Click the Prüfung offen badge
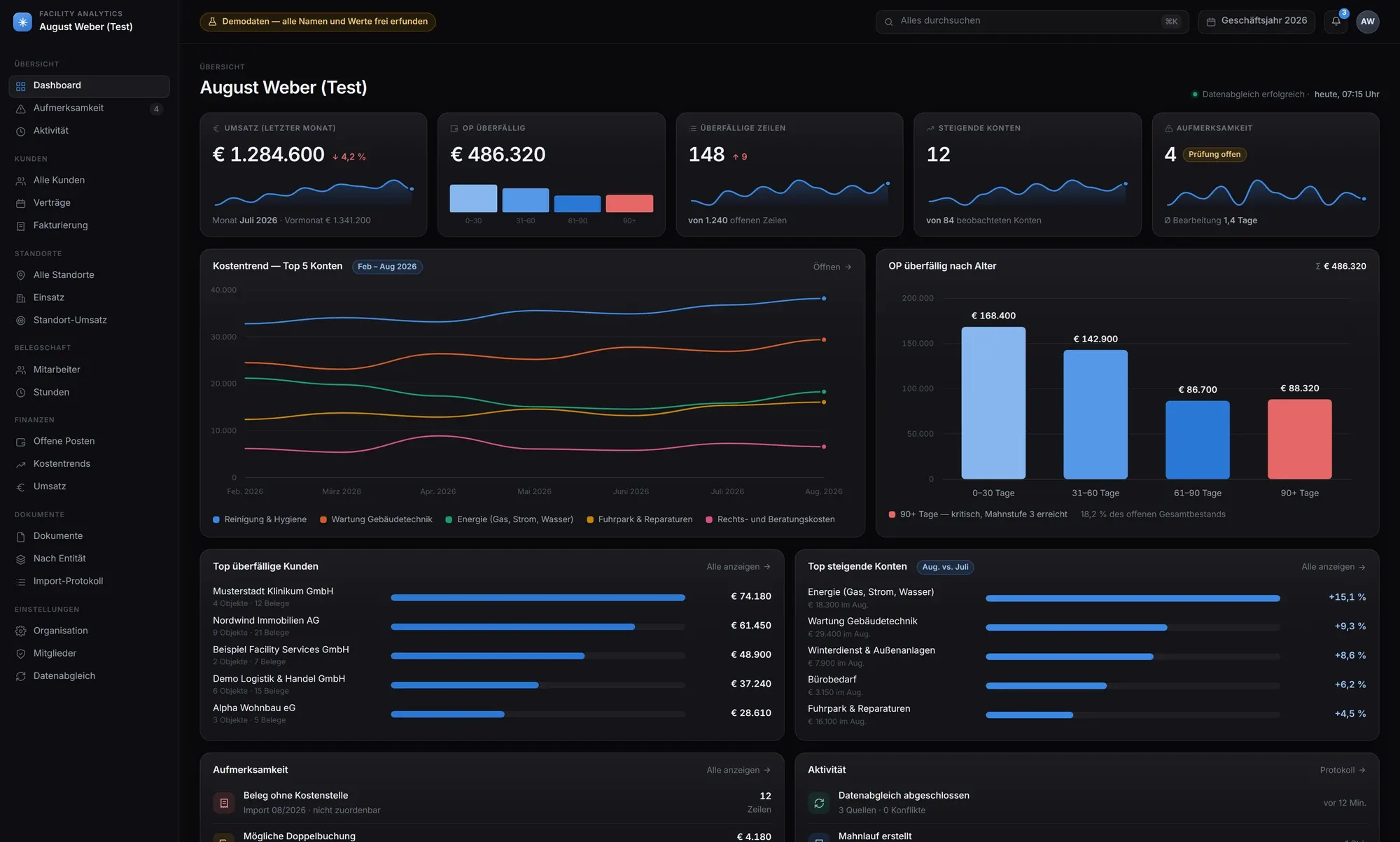The height and width of the screenshot is (842, 1400). (1214, 155)
